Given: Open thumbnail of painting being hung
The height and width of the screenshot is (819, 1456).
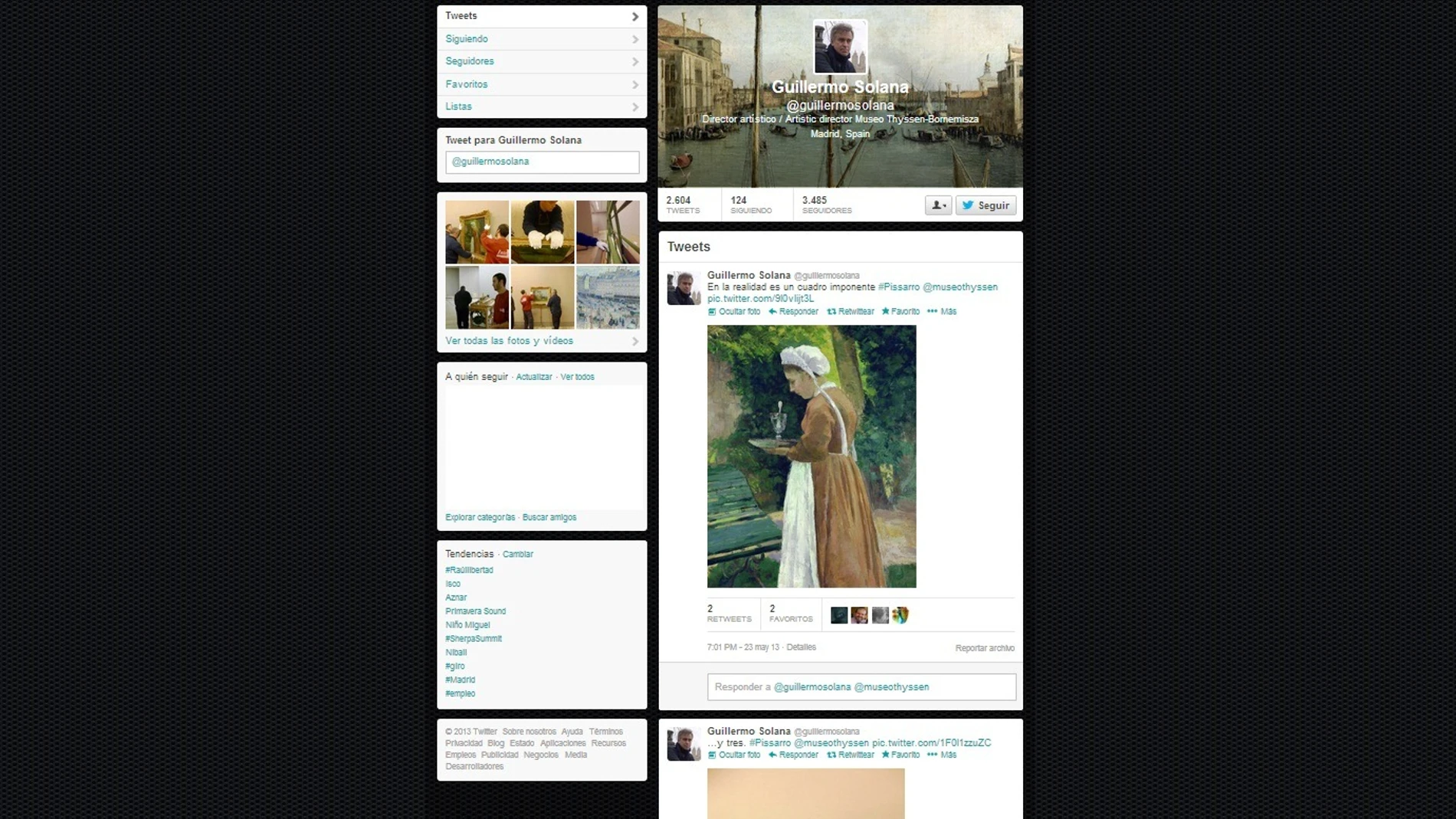Looking at the screenshot, I should [x=477, y=232].
